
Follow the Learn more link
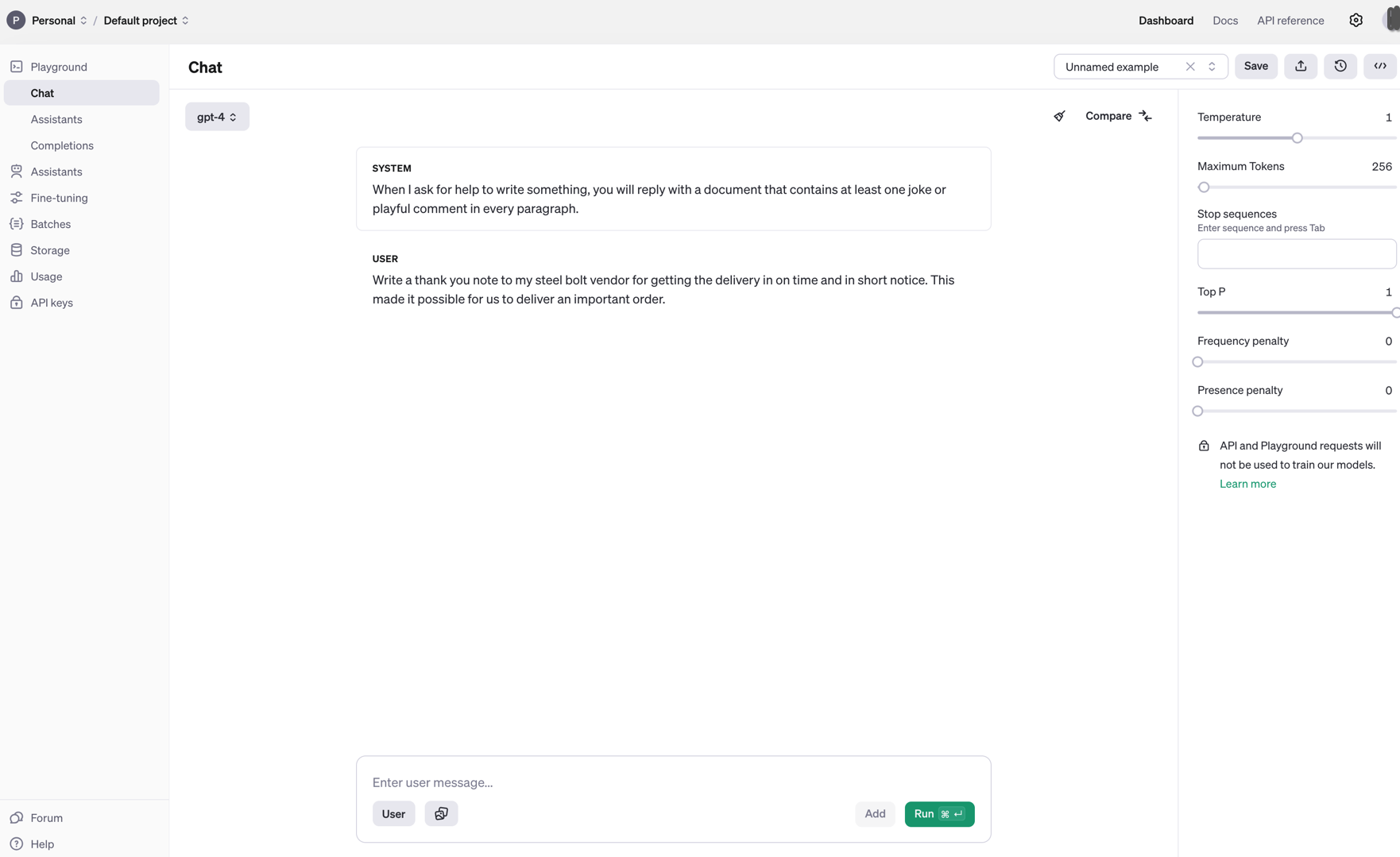1247,484
